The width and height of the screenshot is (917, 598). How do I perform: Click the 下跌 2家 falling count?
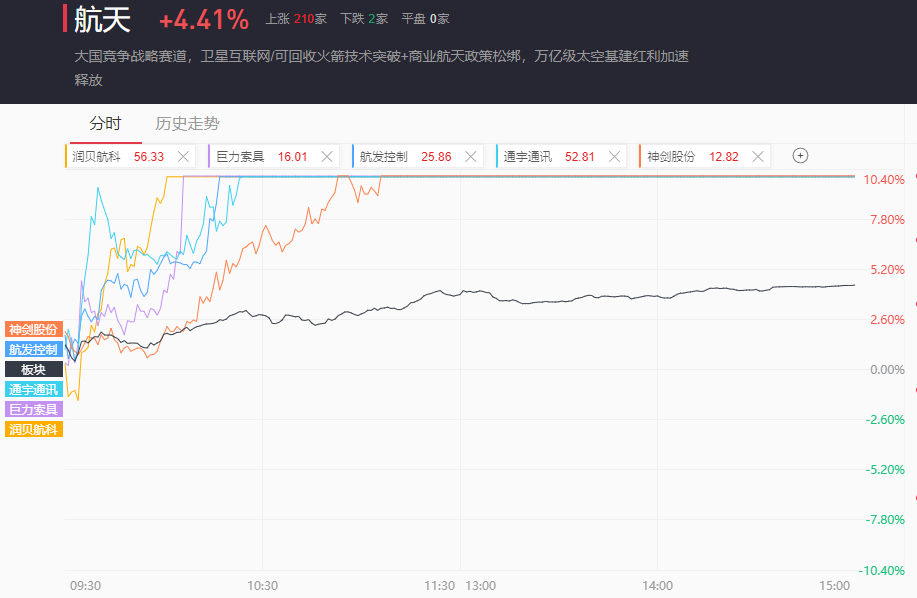364,19
